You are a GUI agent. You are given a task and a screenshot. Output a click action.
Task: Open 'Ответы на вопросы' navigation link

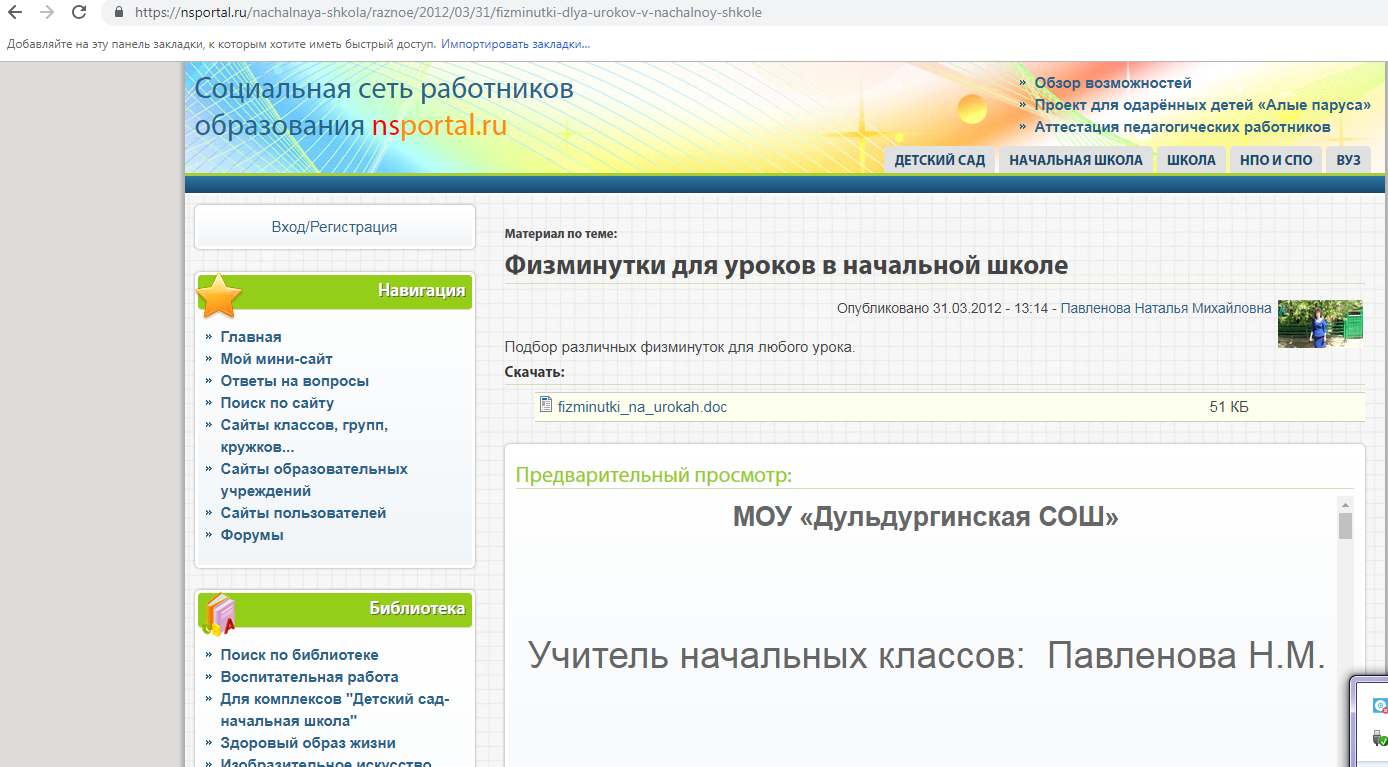[295, 381]
